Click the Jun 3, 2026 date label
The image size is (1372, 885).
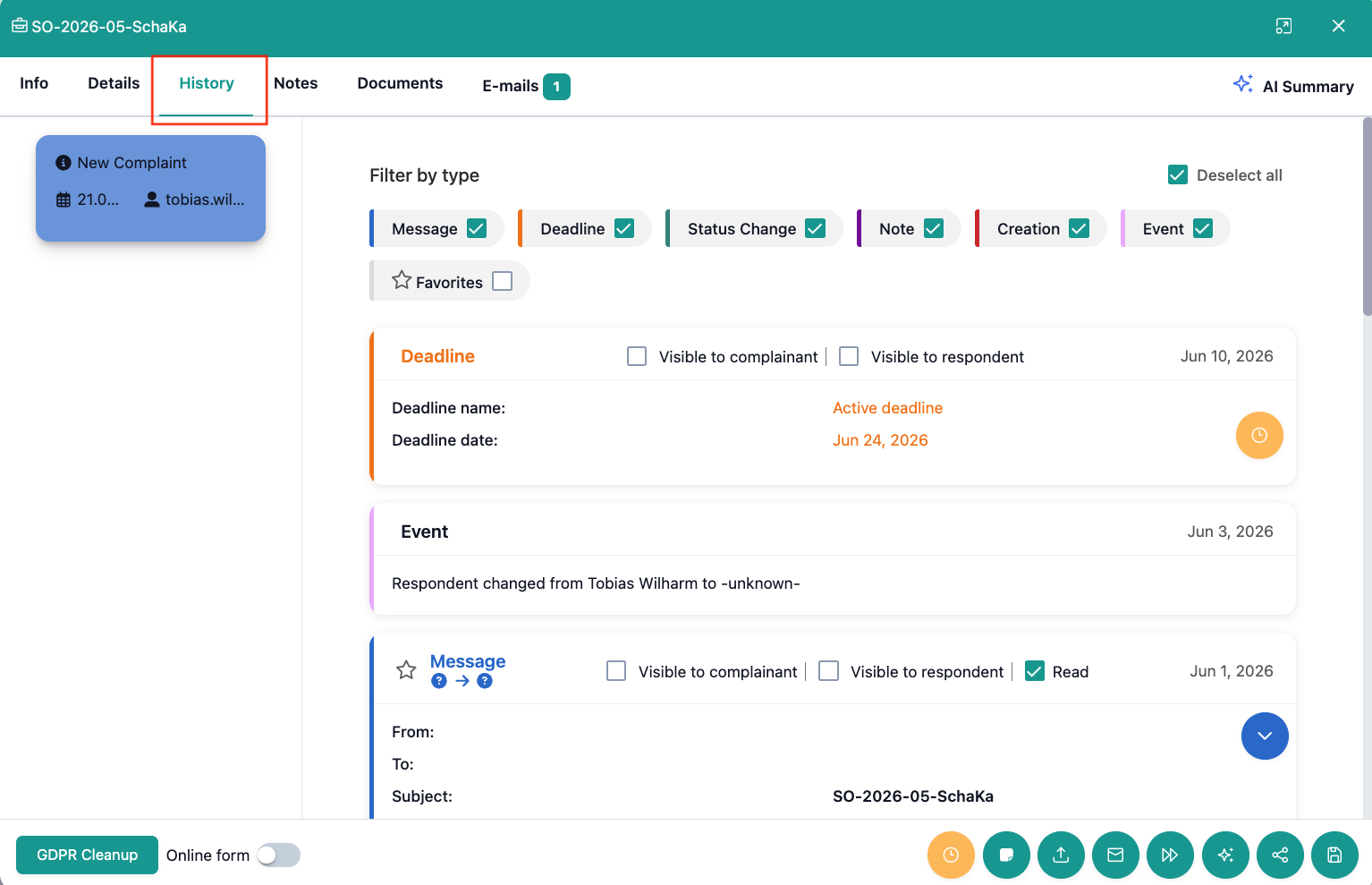point(1230,532)
